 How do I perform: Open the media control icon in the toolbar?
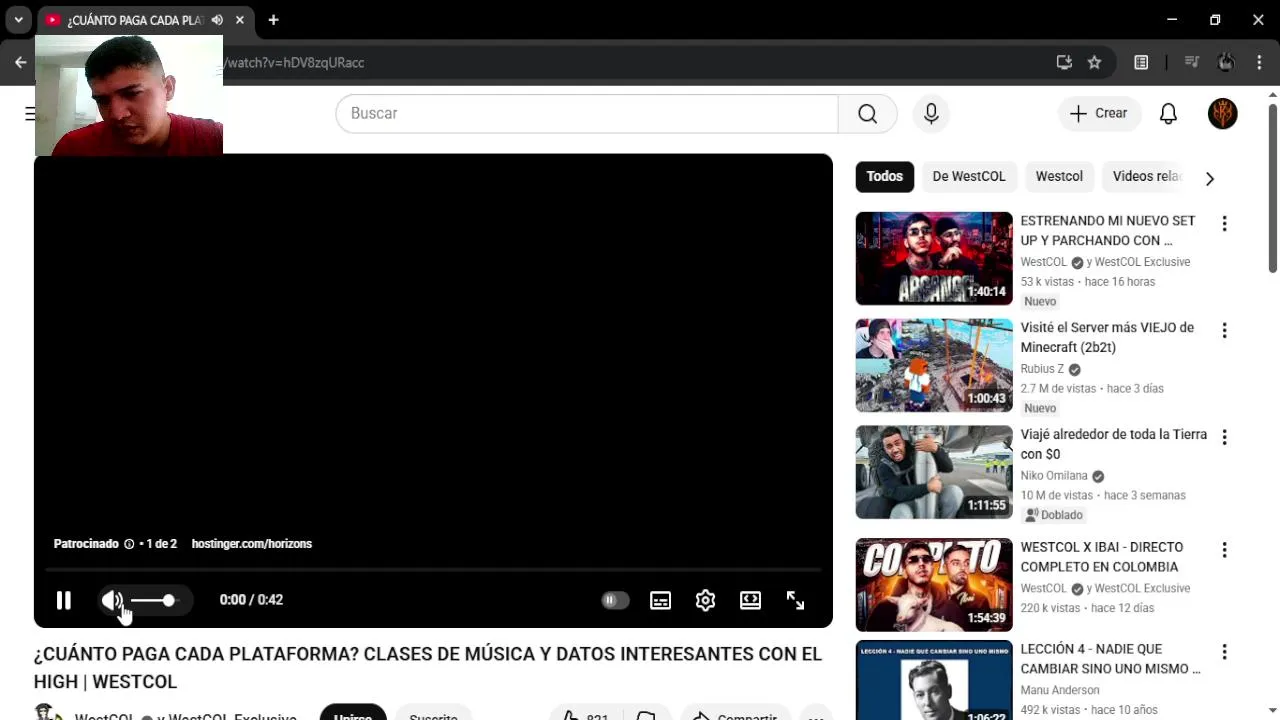tap(1191, 62)
